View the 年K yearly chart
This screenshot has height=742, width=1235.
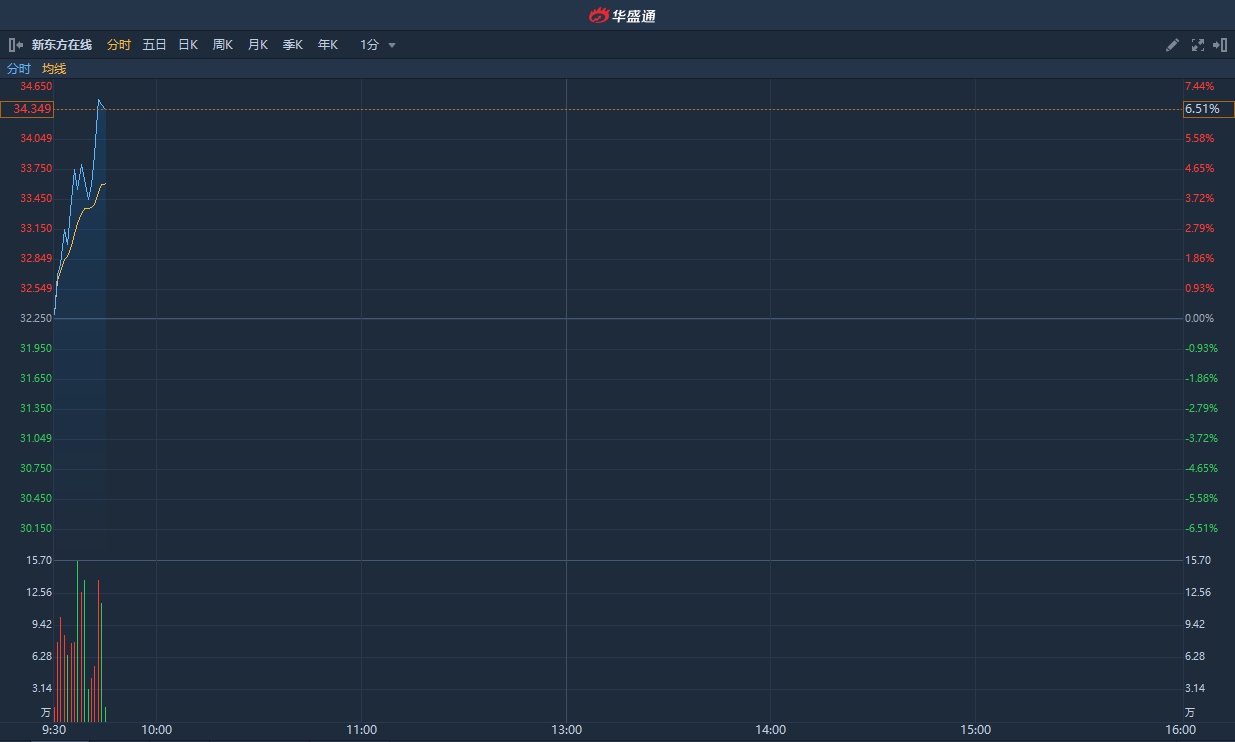click(327, 45)
